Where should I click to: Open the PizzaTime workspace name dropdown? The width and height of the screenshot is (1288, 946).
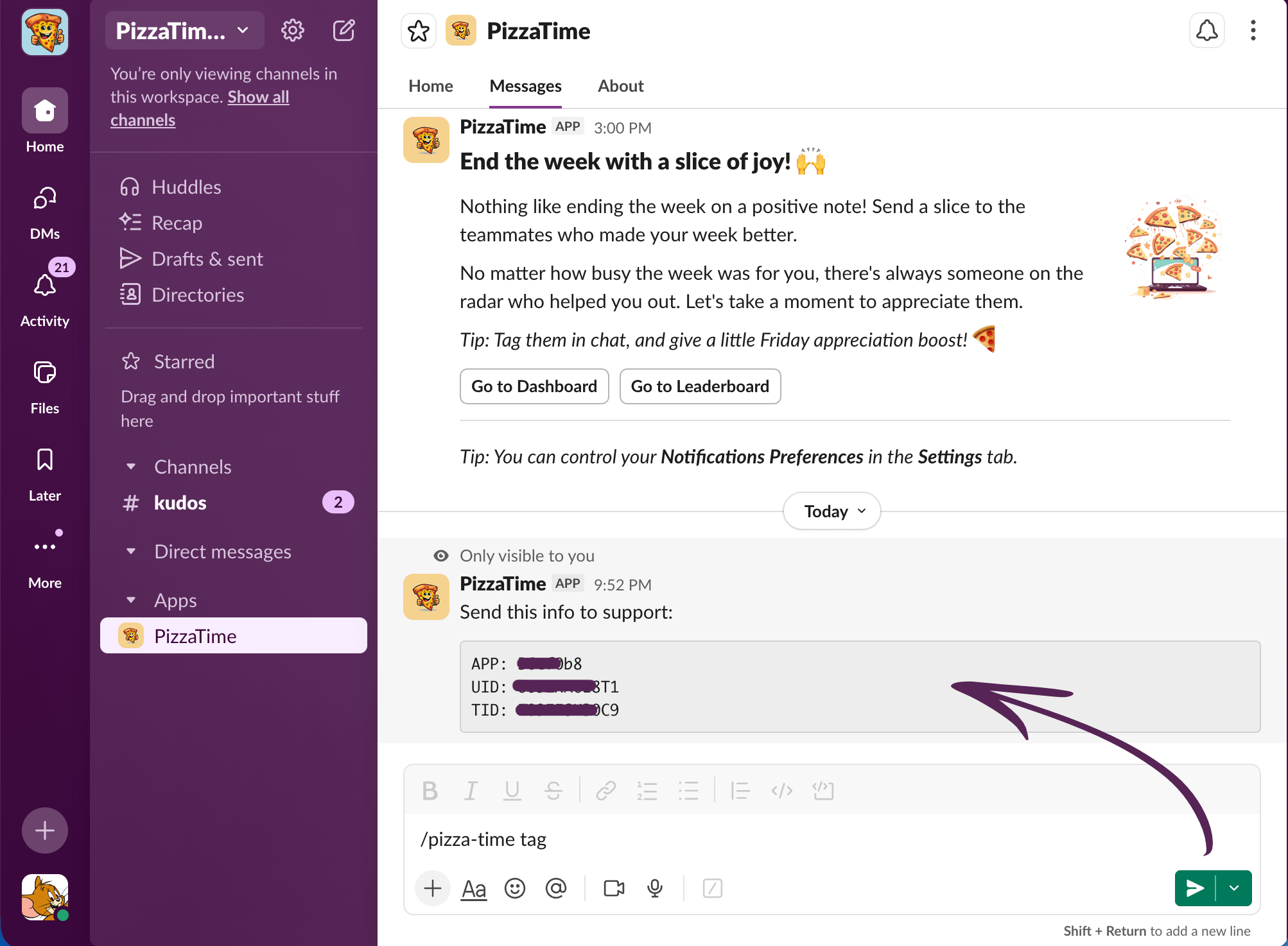[184, 30]
